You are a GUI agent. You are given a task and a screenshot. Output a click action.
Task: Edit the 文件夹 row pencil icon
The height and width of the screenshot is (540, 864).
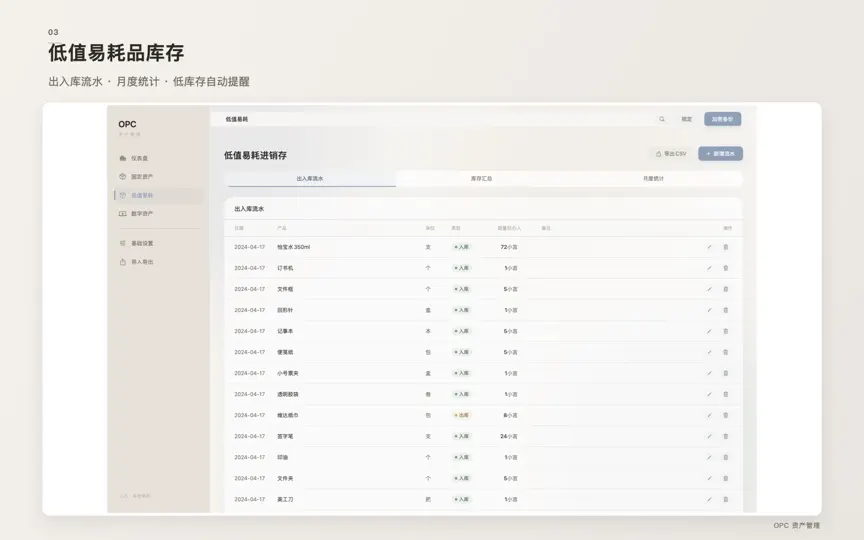pos(709,478)
